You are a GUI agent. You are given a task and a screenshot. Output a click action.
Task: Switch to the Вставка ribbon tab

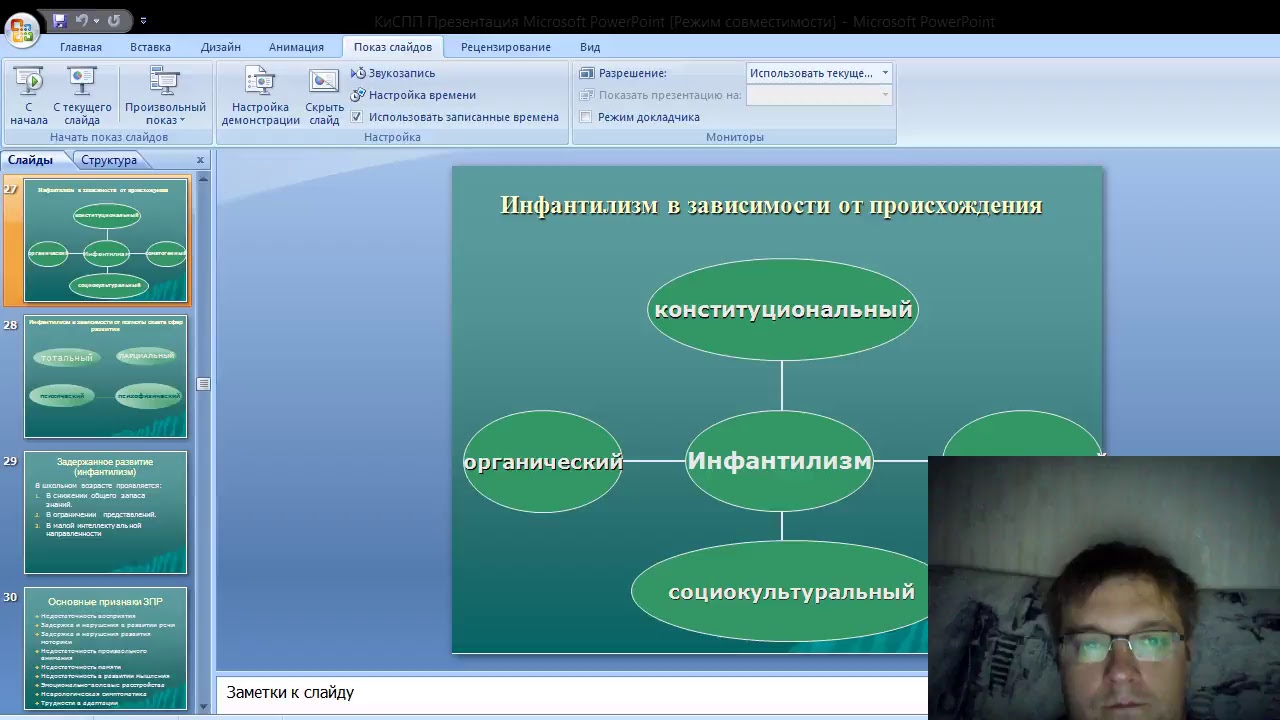(150, 47)
